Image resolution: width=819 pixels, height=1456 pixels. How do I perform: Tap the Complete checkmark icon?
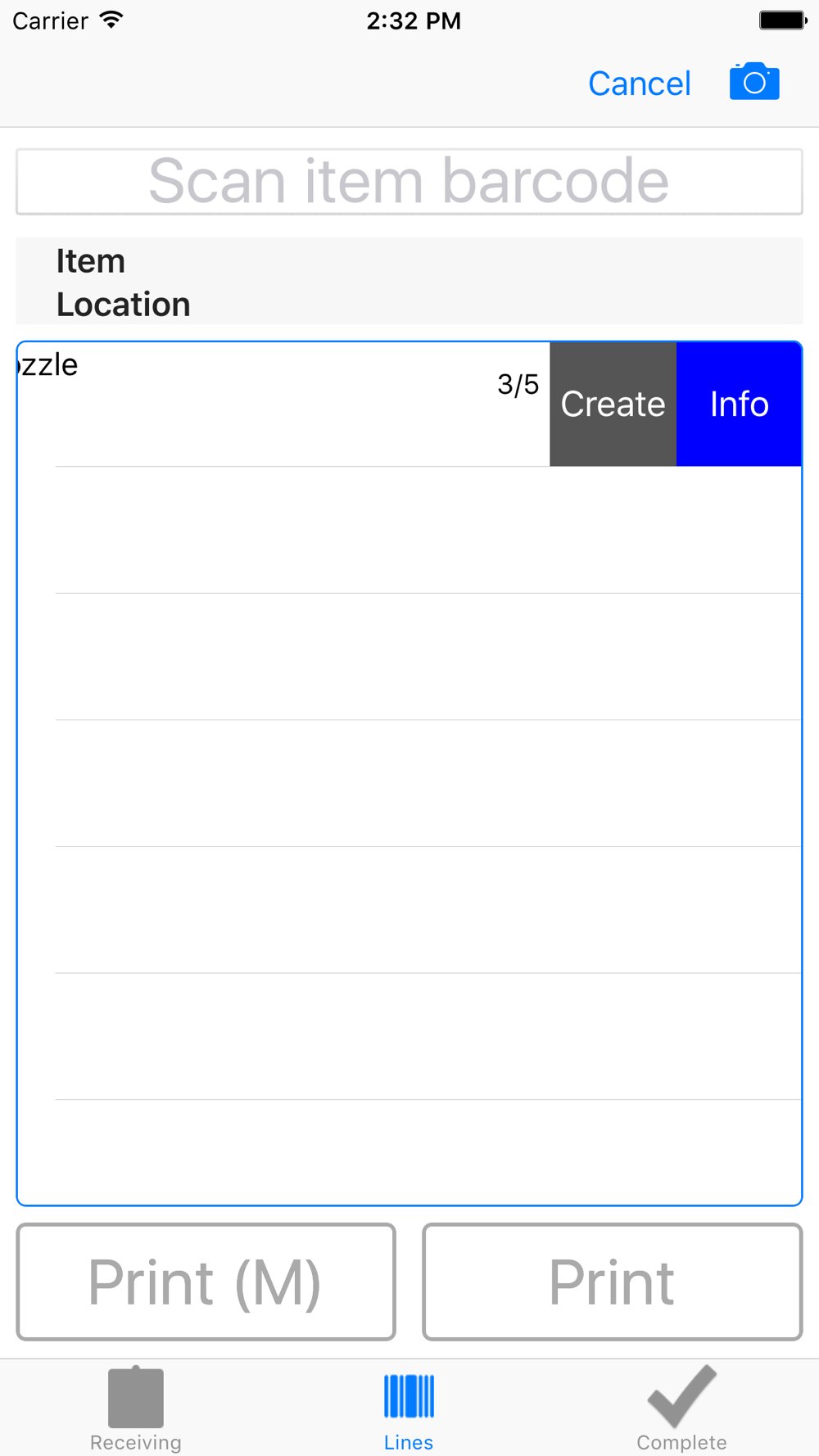tap(681, 1395)
